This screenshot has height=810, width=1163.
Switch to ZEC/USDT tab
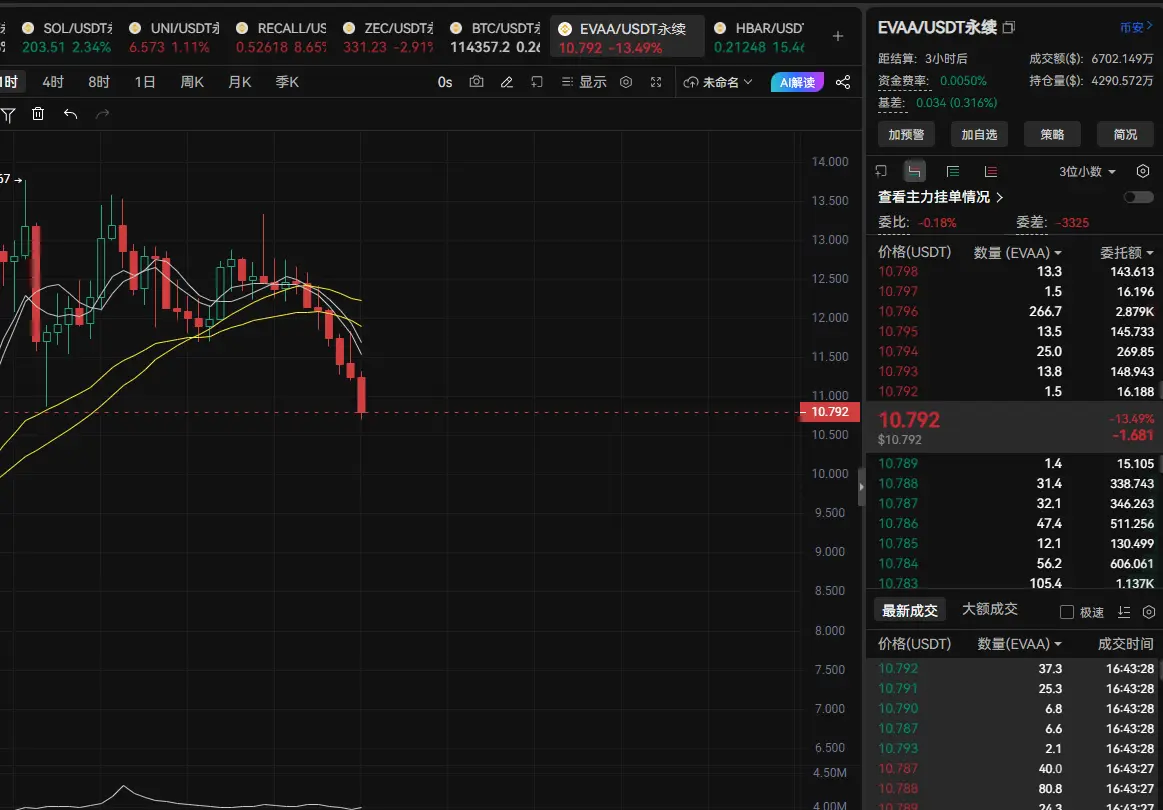click(389, 37)
